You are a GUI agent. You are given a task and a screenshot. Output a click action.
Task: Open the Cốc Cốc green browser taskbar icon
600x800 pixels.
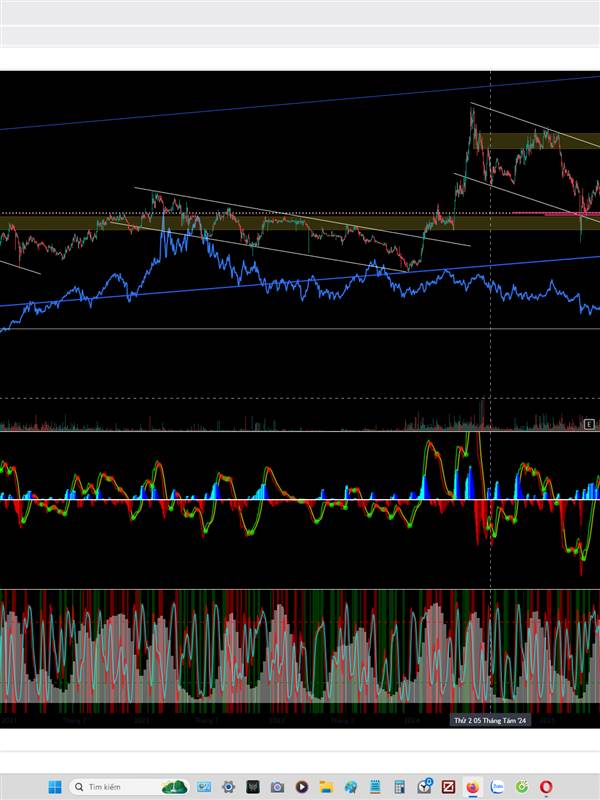point(521,787)
